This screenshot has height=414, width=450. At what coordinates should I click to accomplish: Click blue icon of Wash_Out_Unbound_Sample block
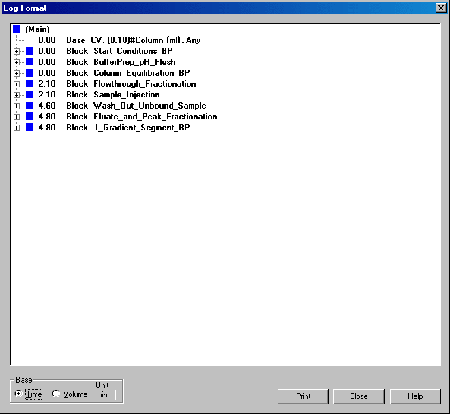(x=30, y=106)
